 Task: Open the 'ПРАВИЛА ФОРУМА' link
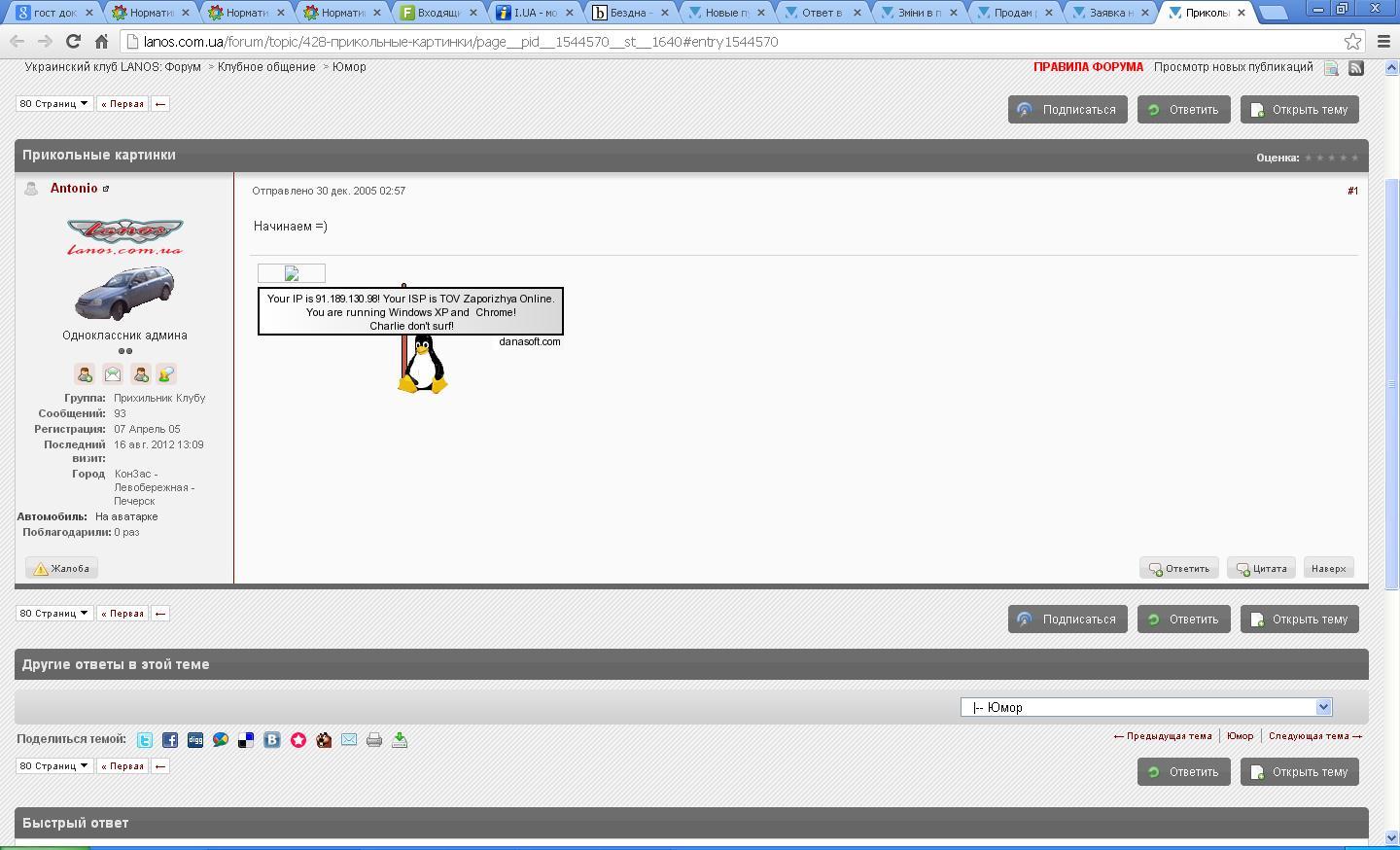coord(1088,67)
